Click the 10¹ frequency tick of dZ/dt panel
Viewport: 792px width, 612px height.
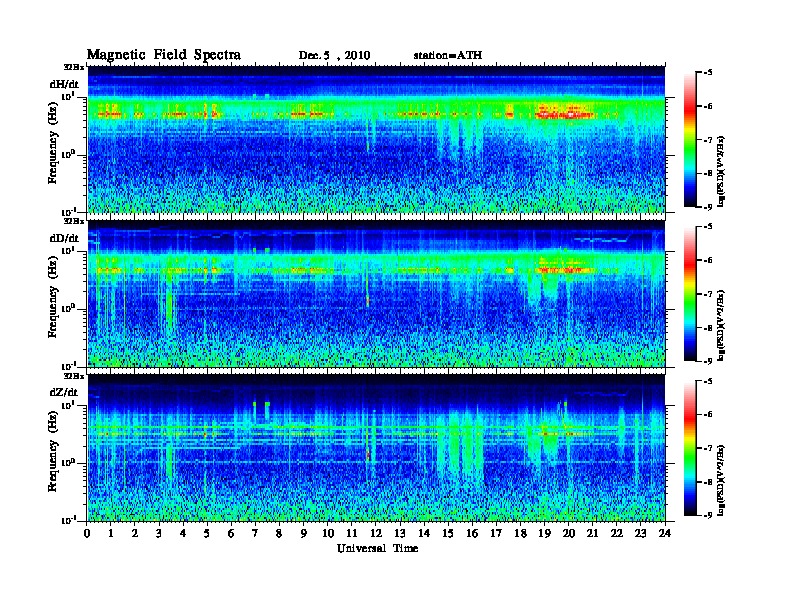pos(68,404)
